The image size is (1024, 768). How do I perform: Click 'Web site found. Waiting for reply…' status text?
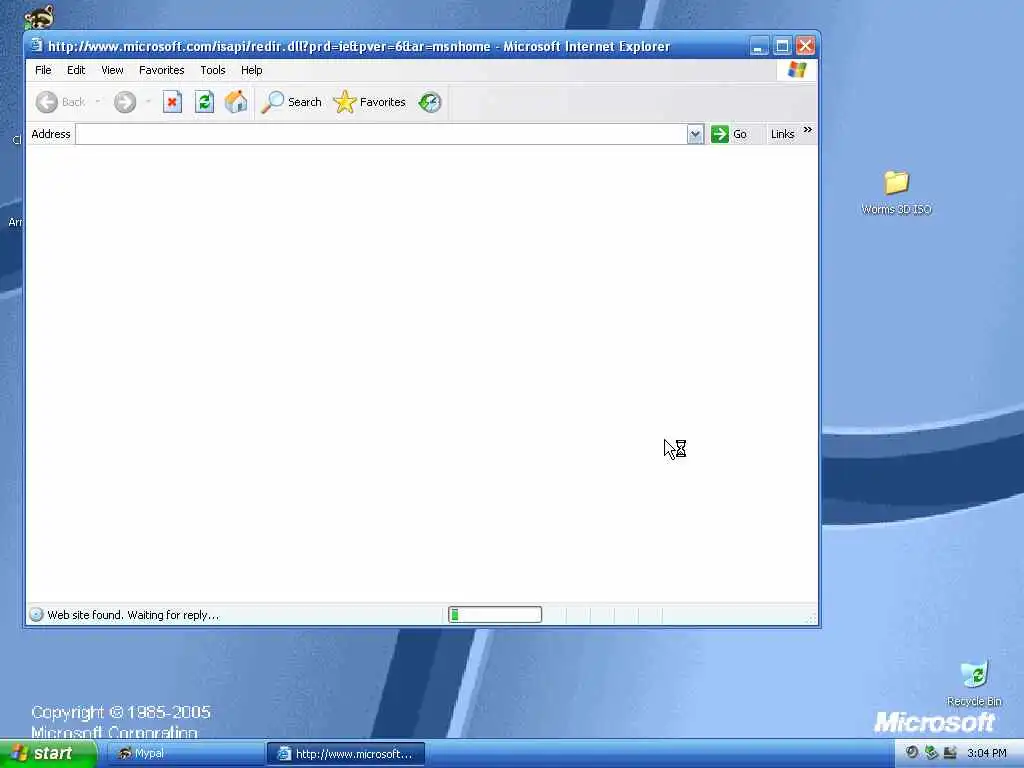[133, 615]
